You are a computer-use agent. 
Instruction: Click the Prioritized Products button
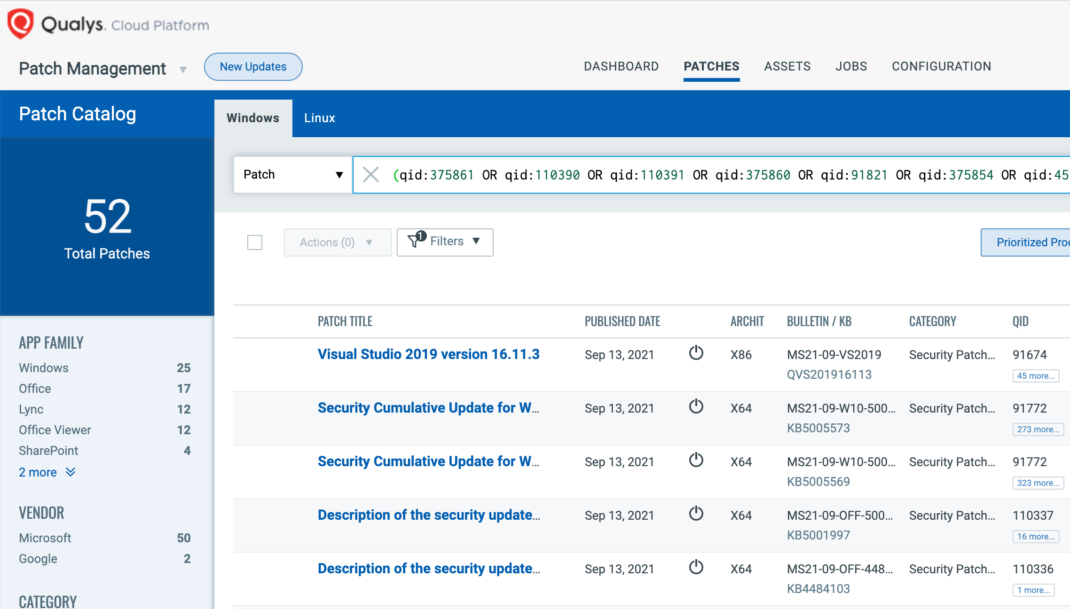click(1026, 242)
